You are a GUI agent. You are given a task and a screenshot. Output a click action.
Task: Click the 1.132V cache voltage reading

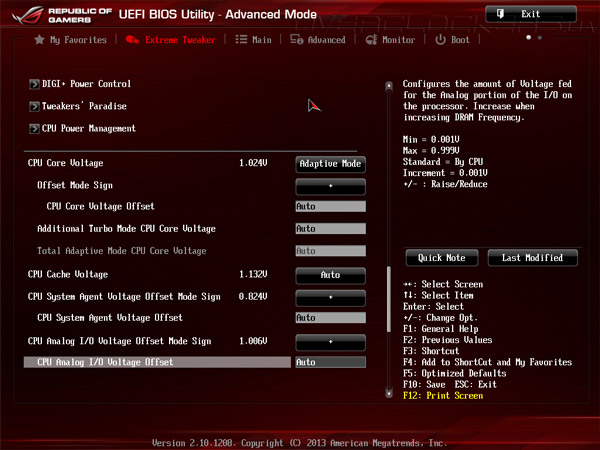[x=253, y=274]
